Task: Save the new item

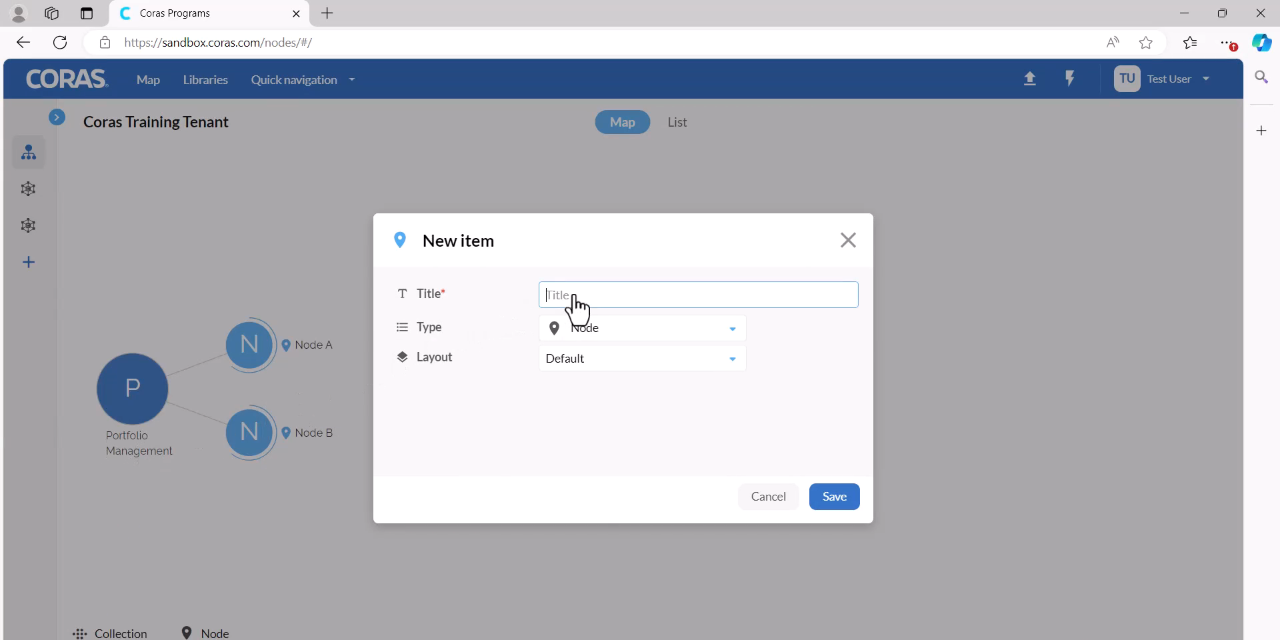Action: pos(834,497)
